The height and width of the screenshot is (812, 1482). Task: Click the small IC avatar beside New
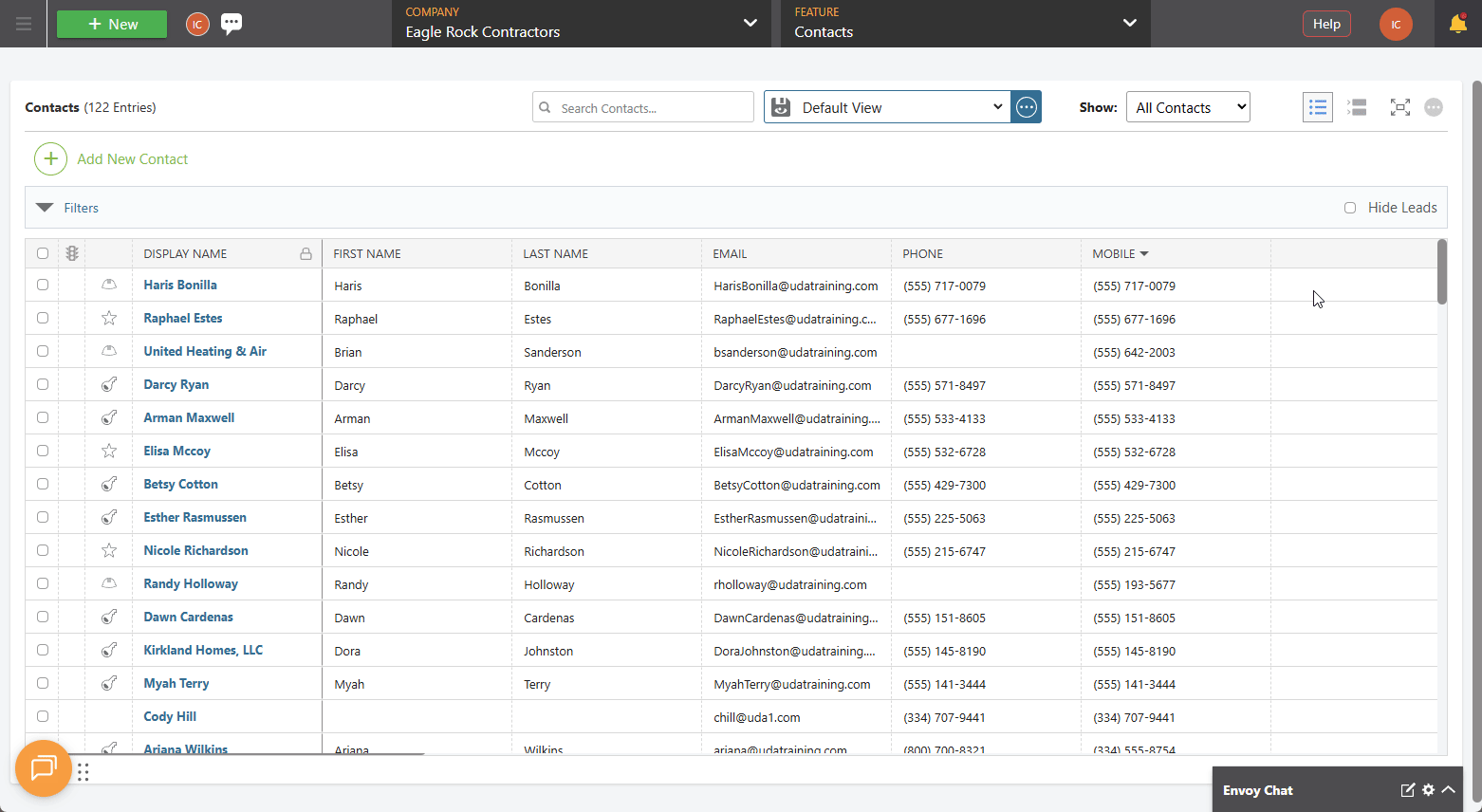(x=197, y=24)
